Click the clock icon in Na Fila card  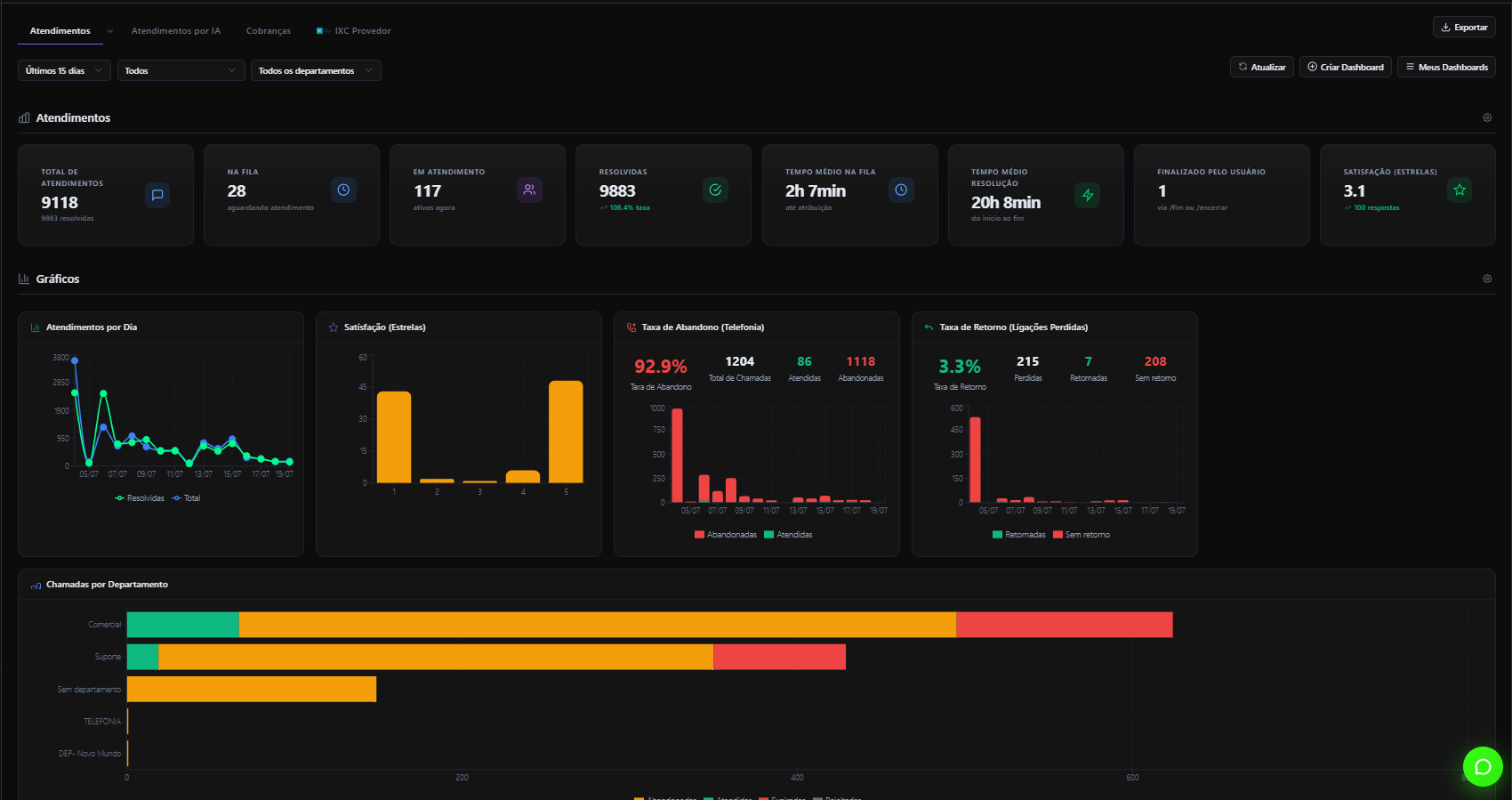(x=343, y=190)
